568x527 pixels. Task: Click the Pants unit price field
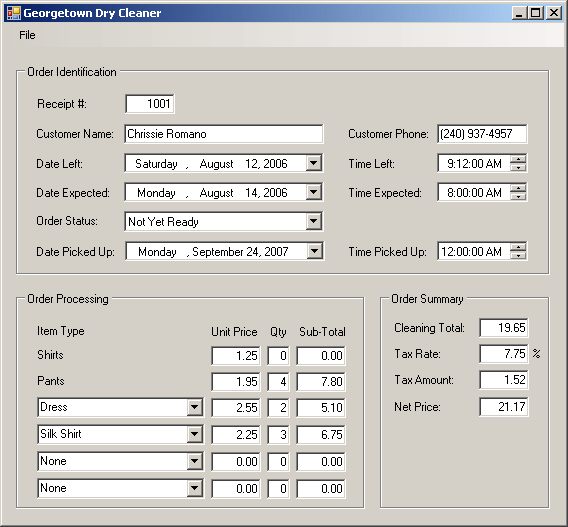[x=236, y=382]
